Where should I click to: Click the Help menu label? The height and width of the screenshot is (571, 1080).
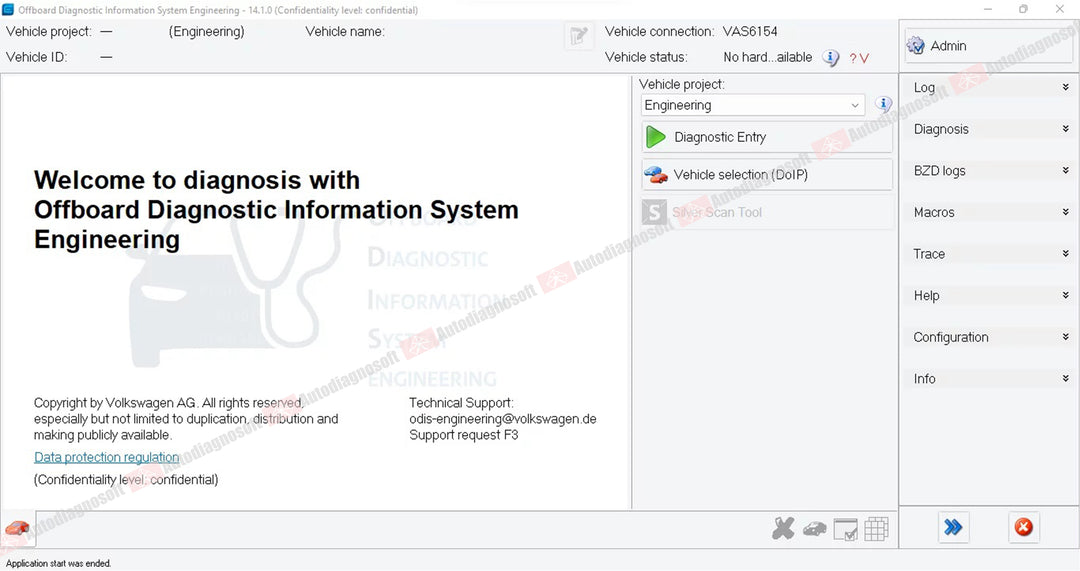click(x=926, y=295)
